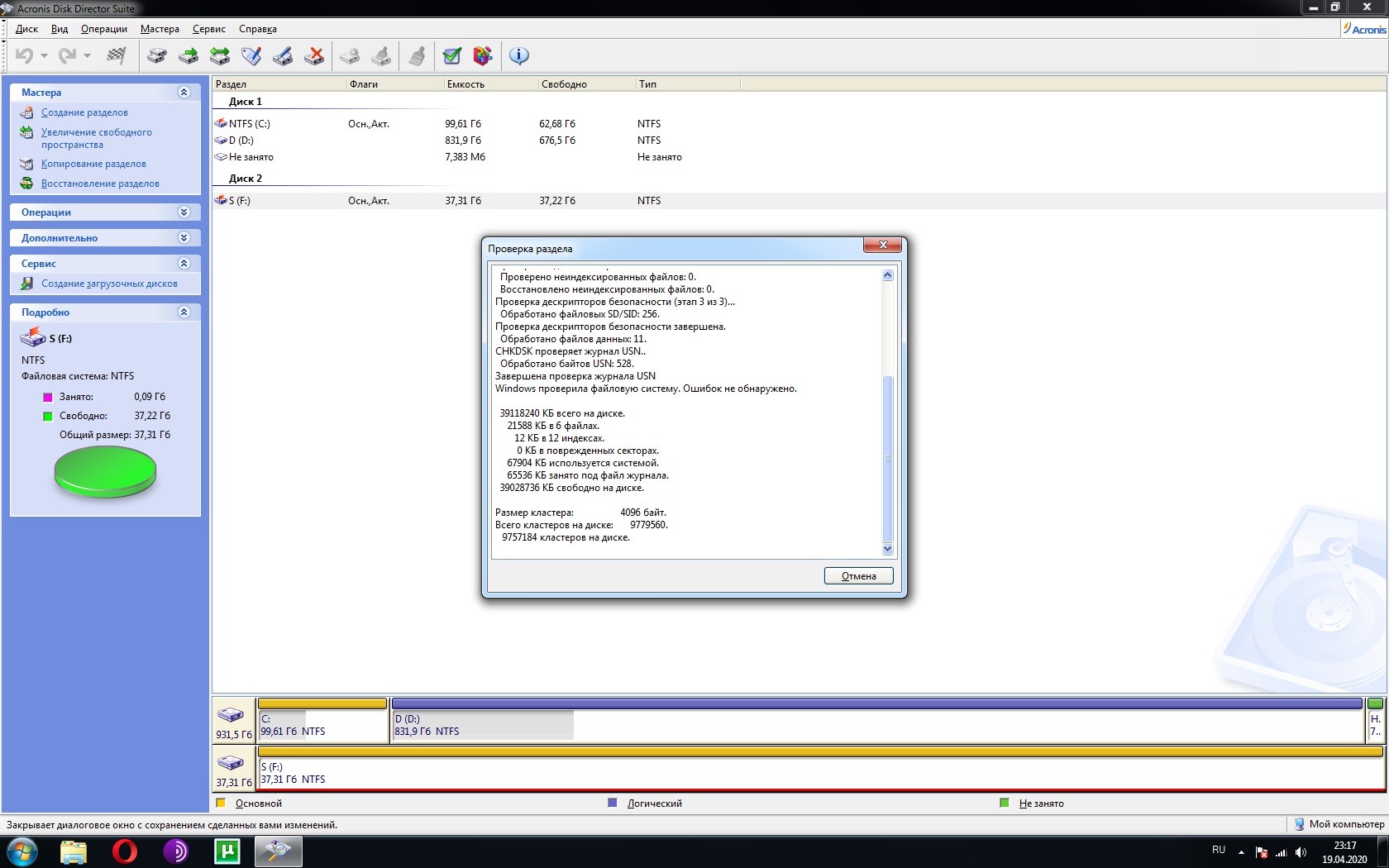This screenshot has width=1389, height=868.
Task: Expand the Дополнительно sidebar panel
Action: pyautogui.click(x=184, y=238)
